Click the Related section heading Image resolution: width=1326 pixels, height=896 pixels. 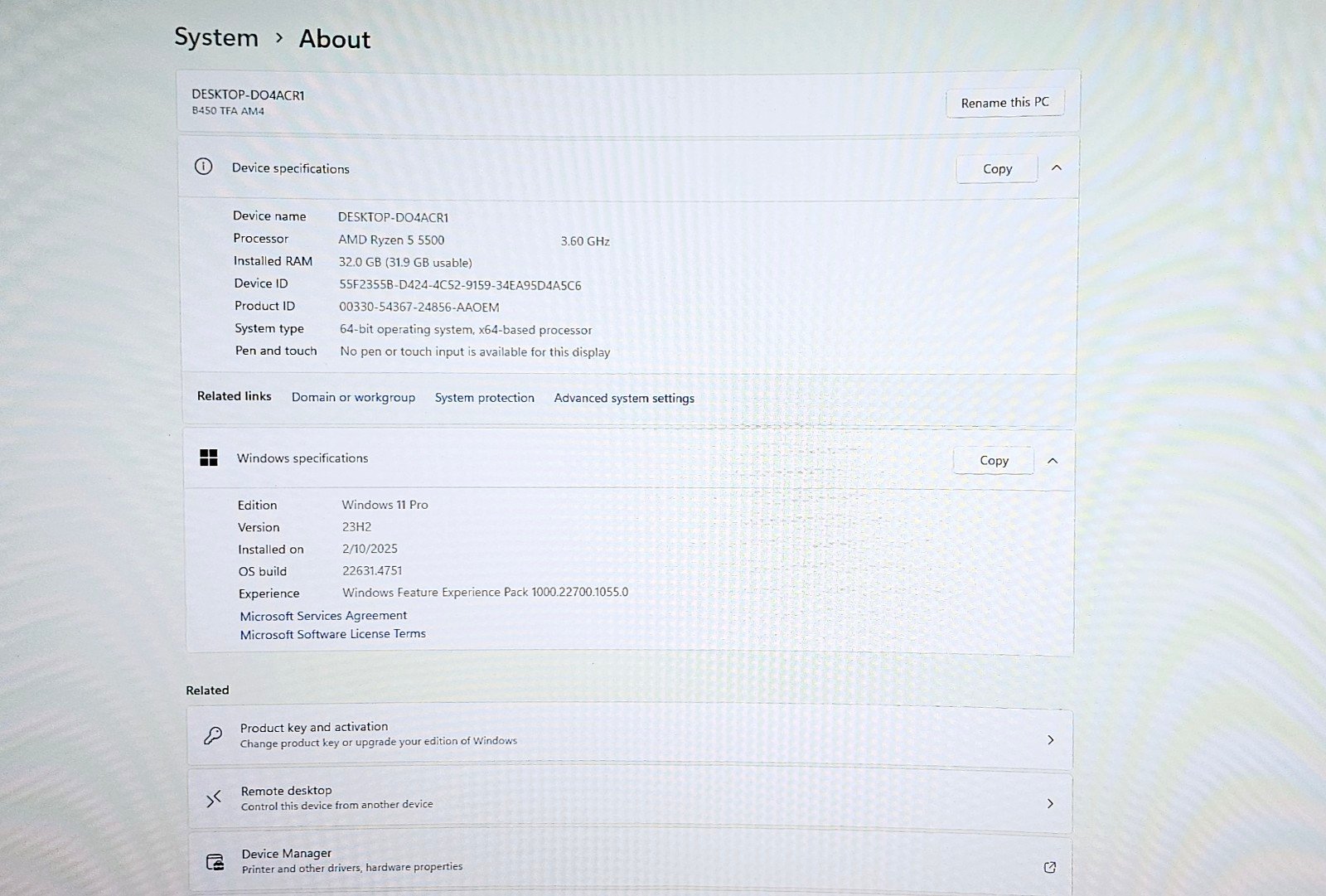[207, 690]
